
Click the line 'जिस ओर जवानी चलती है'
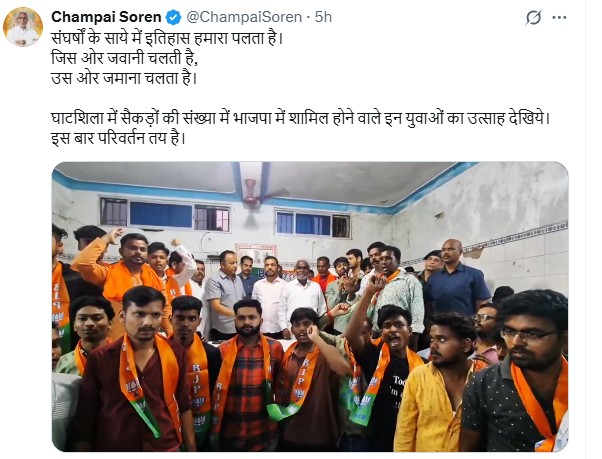(x=125, y=59)
